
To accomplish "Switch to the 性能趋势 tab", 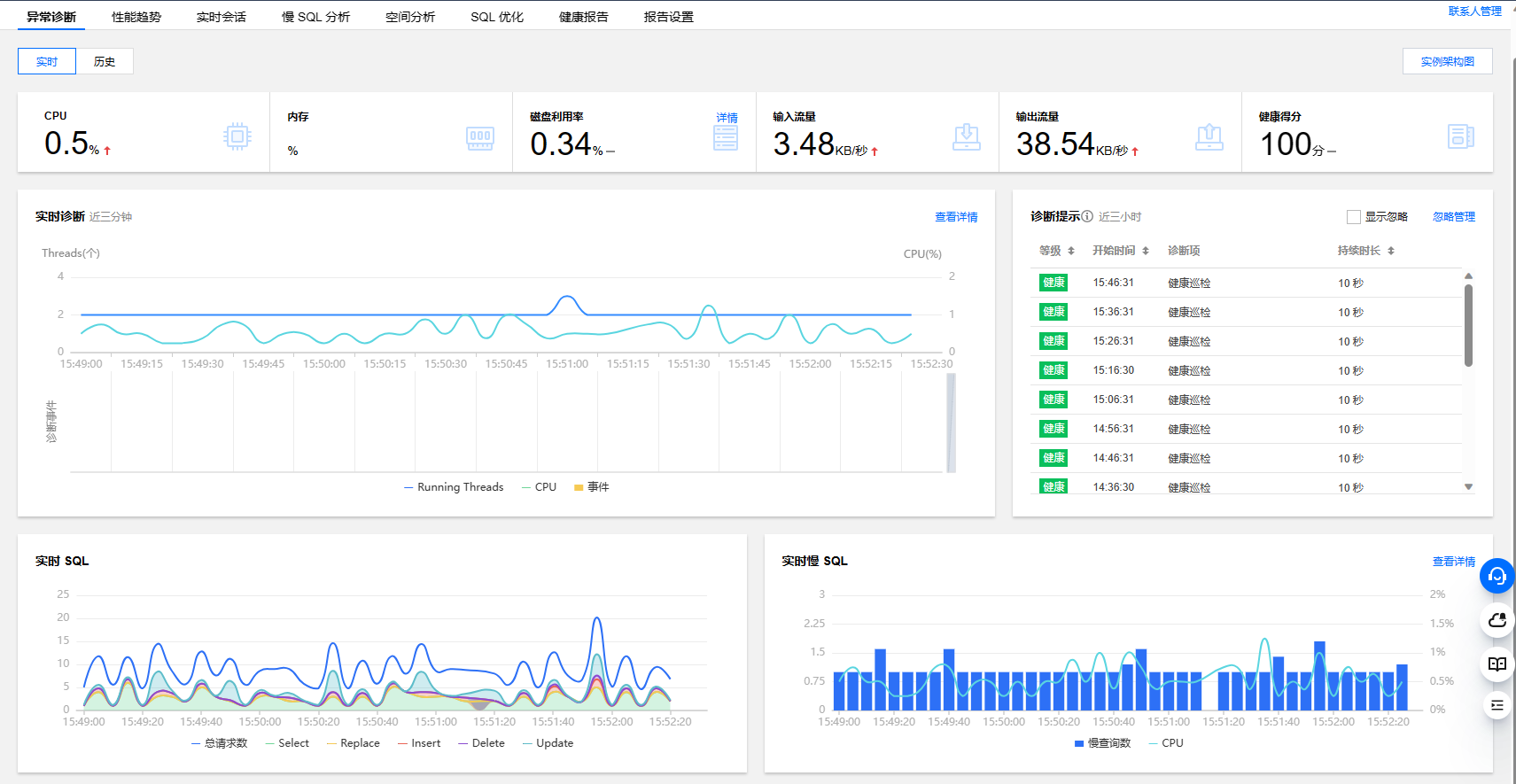I will pos(136,17).
